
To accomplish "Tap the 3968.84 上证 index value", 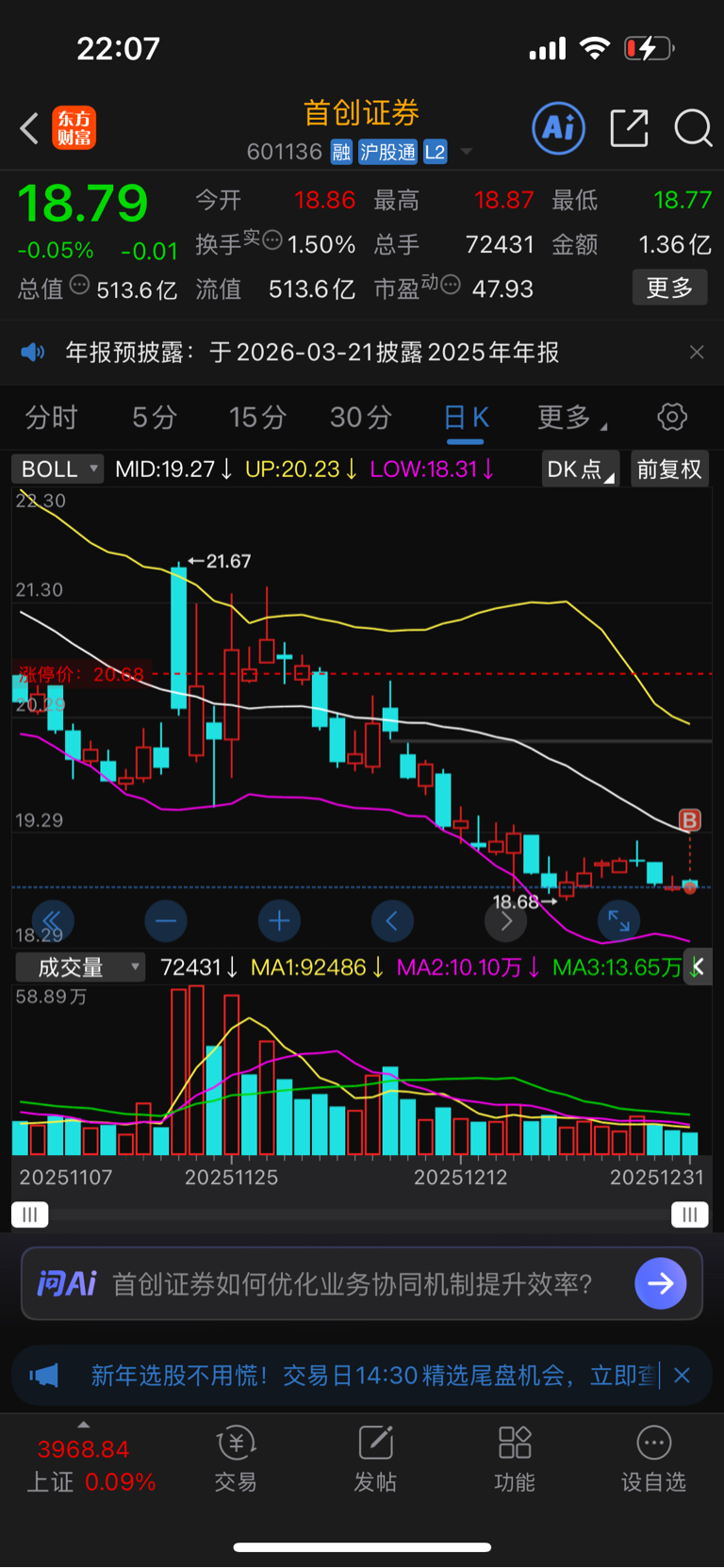I will tap(83, 1449).
